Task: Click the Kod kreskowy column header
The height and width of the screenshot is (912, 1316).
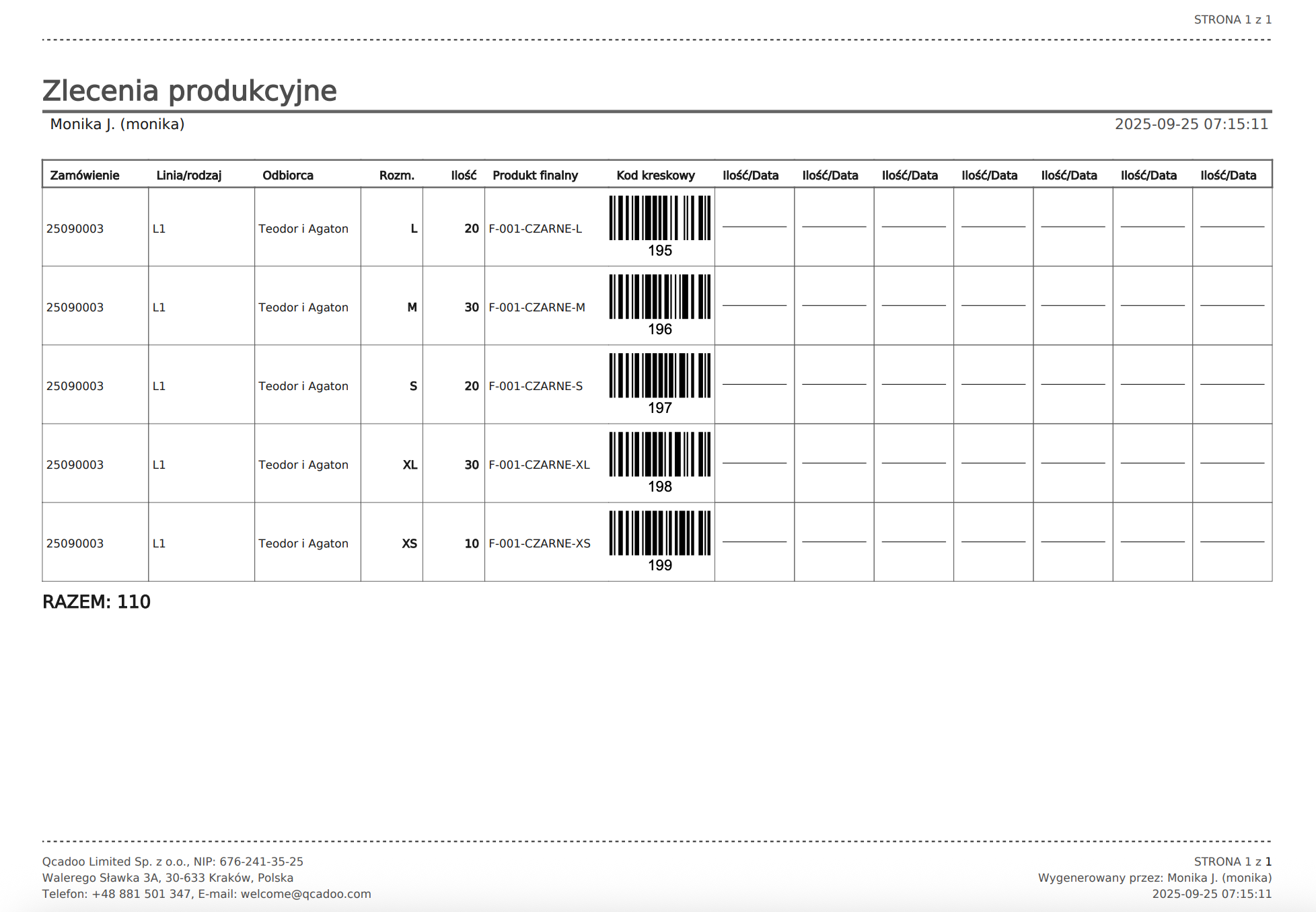Action: click(x=655, y=176)
